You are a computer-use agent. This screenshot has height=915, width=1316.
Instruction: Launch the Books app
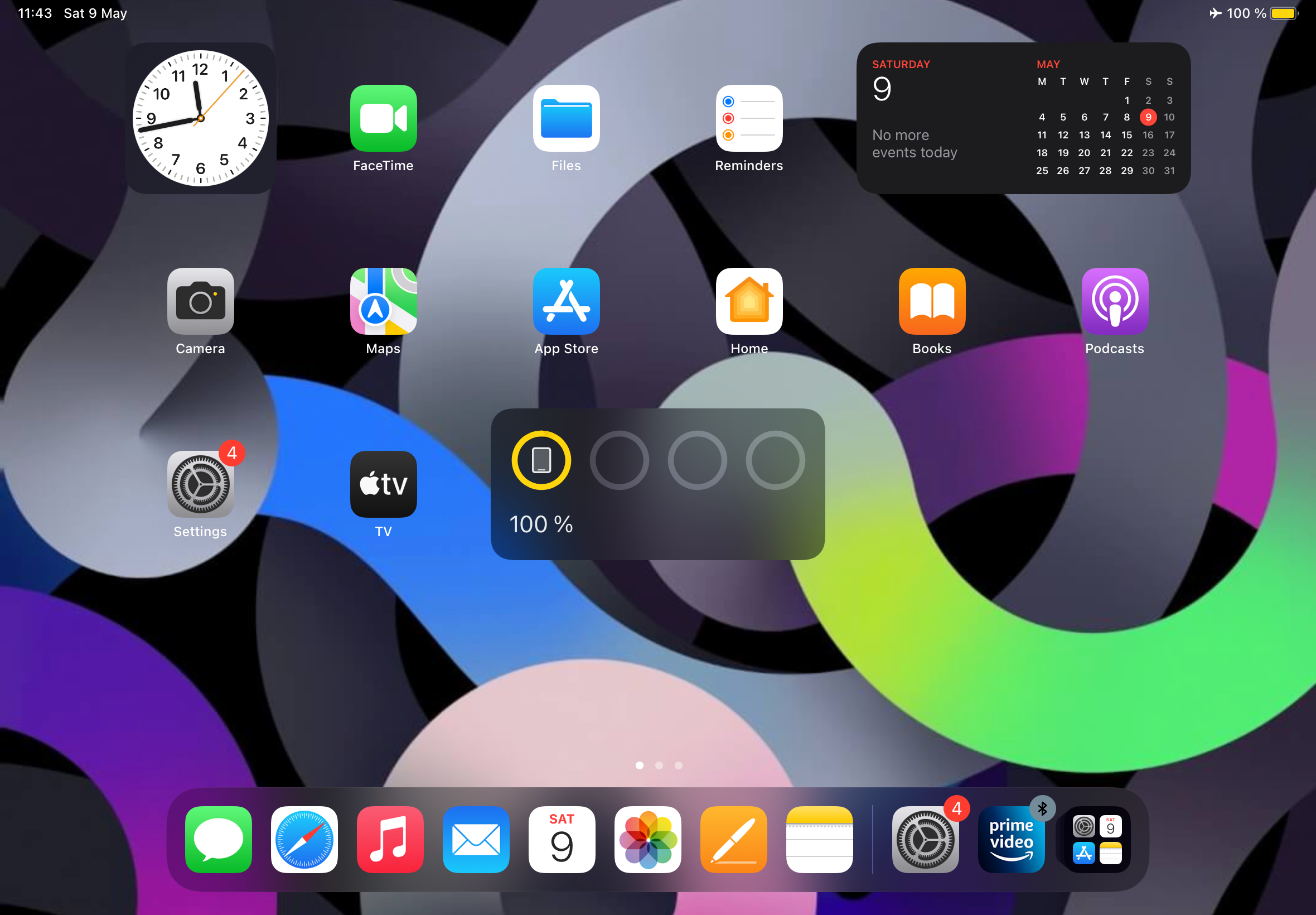[x=932, y=301]
